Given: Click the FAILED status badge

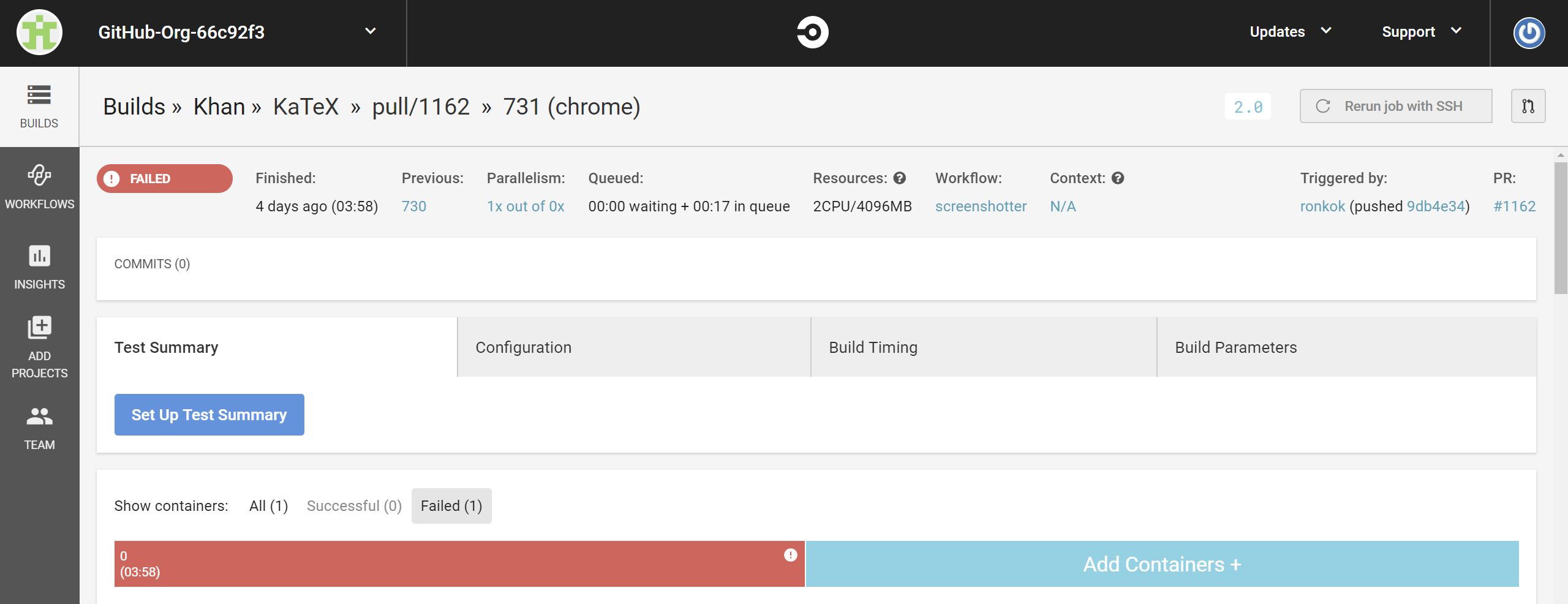Looking at the screenshot, I should (x=164, y=178).
